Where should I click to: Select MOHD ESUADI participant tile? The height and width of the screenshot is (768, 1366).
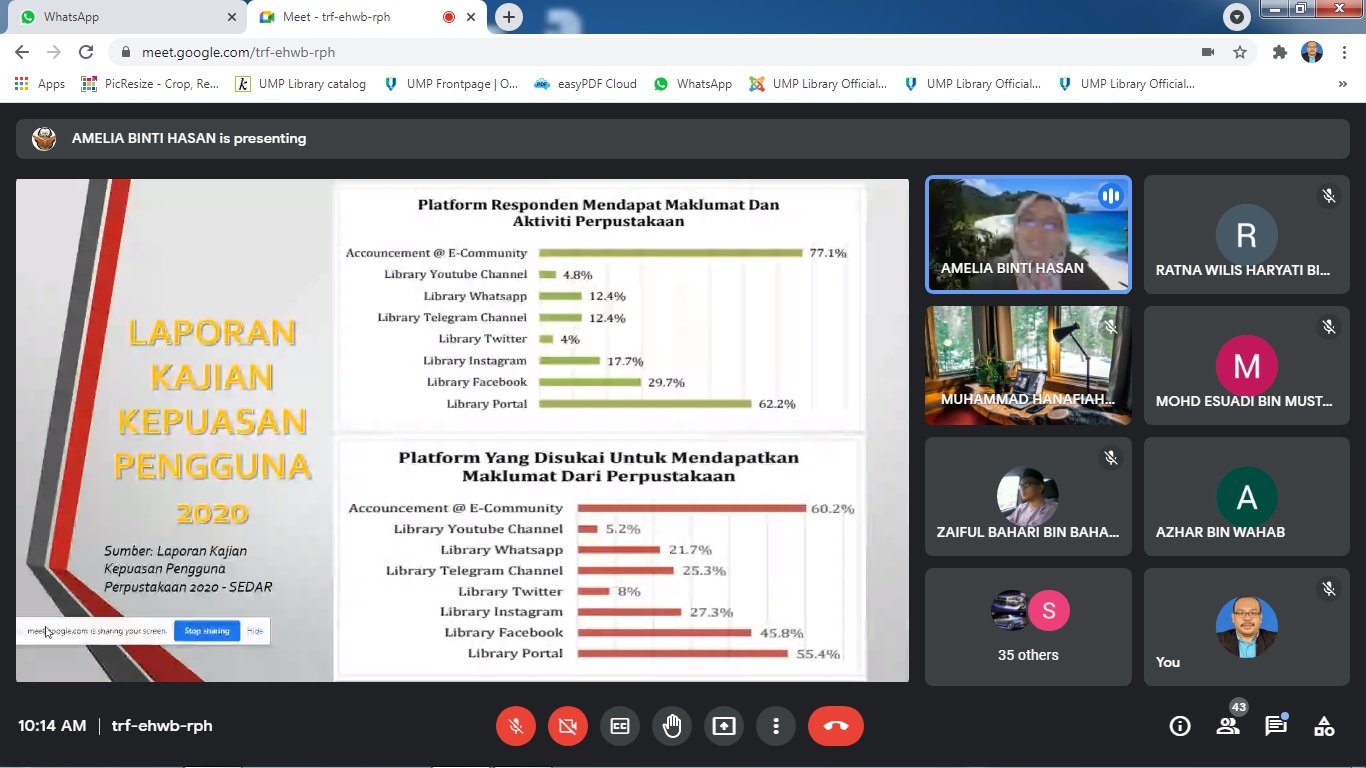[1246, 365]
